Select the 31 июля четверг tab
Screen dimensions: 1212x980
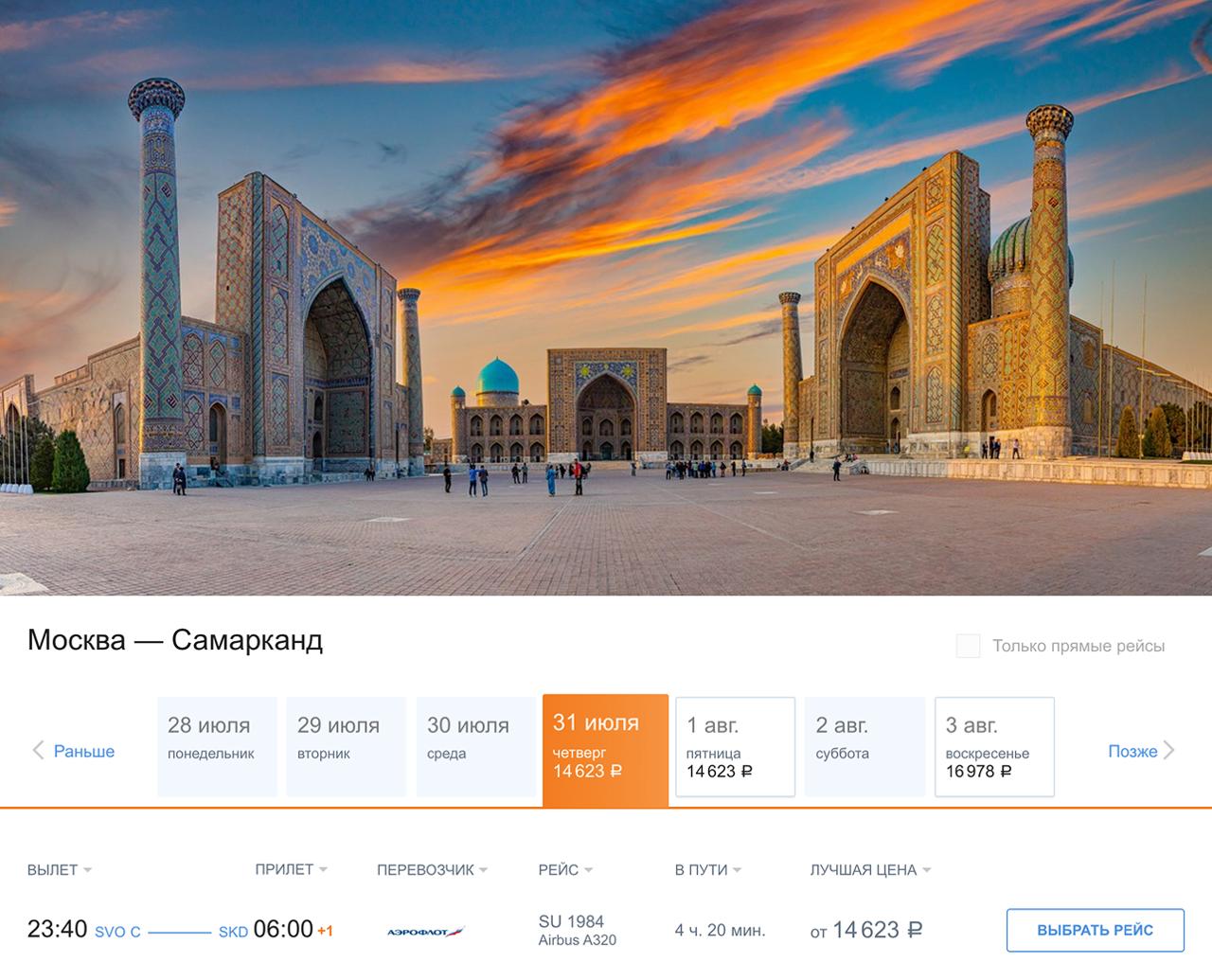605,749
